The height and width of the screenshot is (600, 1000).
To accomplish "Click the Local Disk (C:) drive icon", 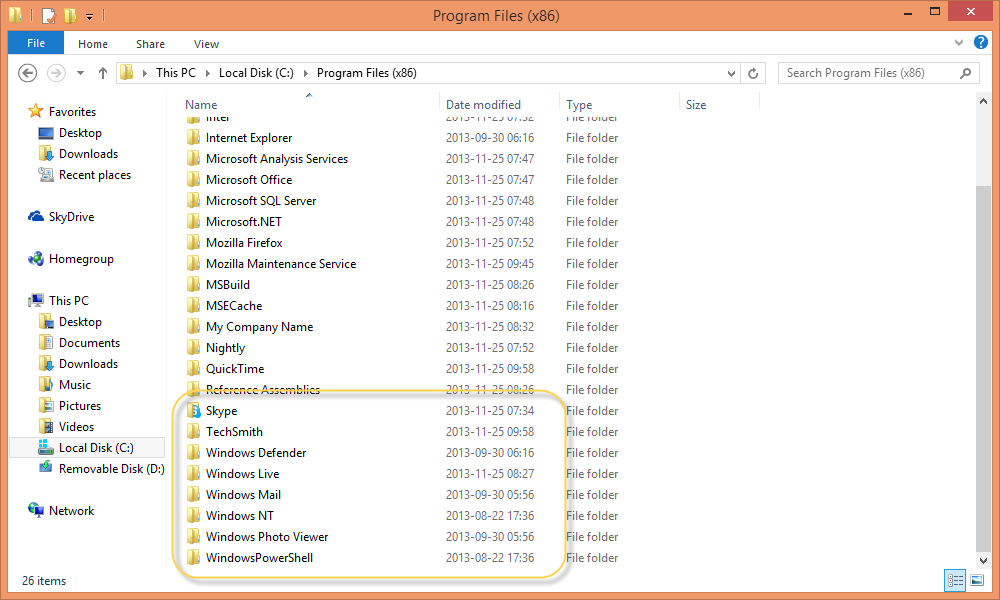I will pyautogui.click(x=46, y=447).
